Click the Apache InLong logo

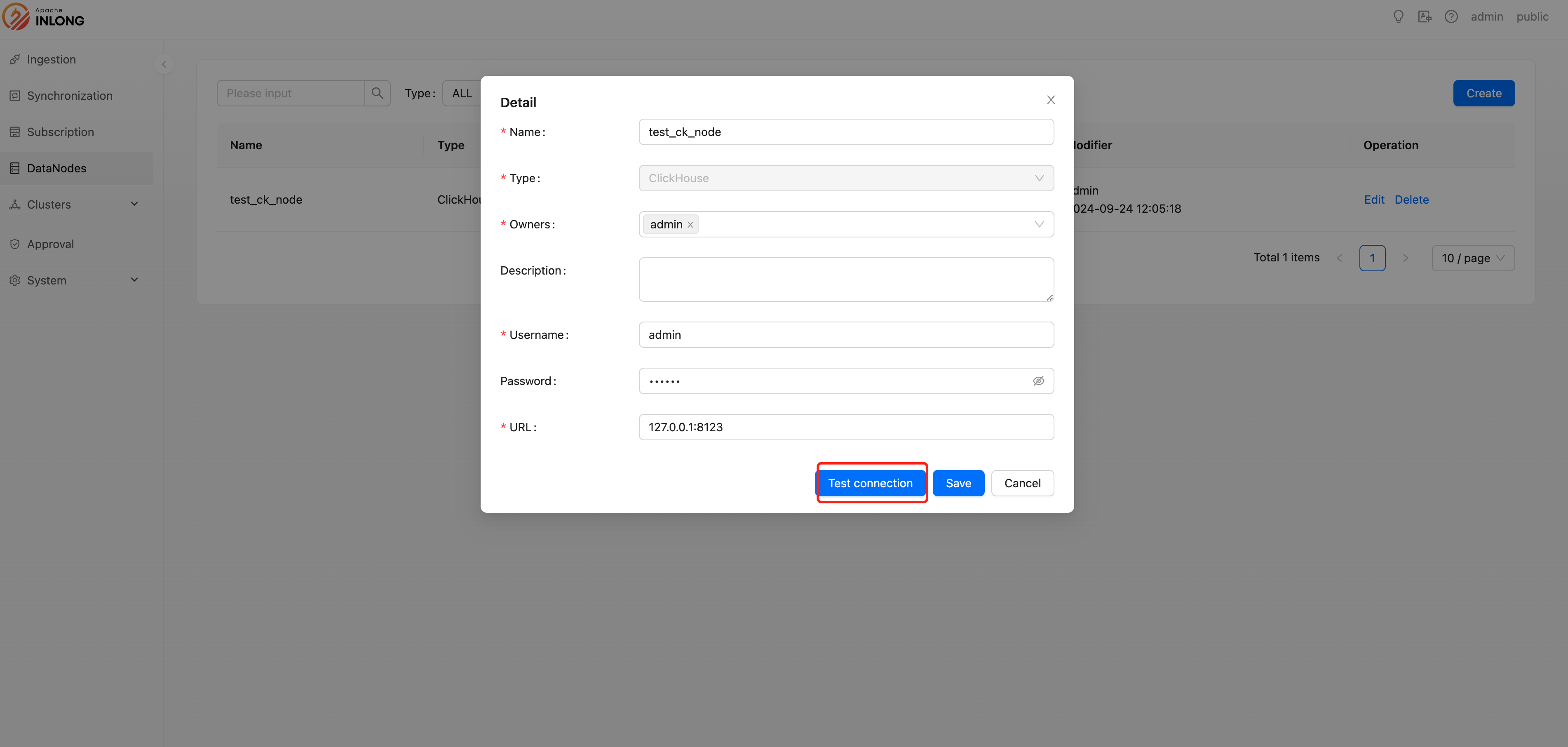point(42,16)
